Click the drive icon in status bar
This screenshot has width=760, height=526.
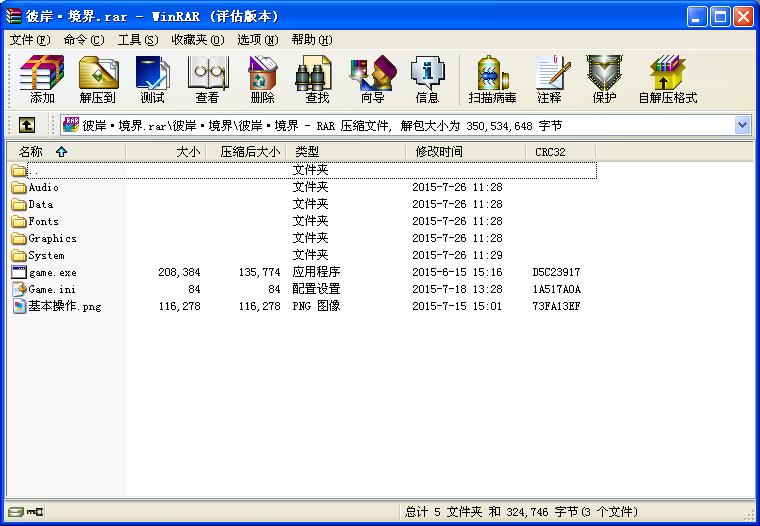point(16,512)
